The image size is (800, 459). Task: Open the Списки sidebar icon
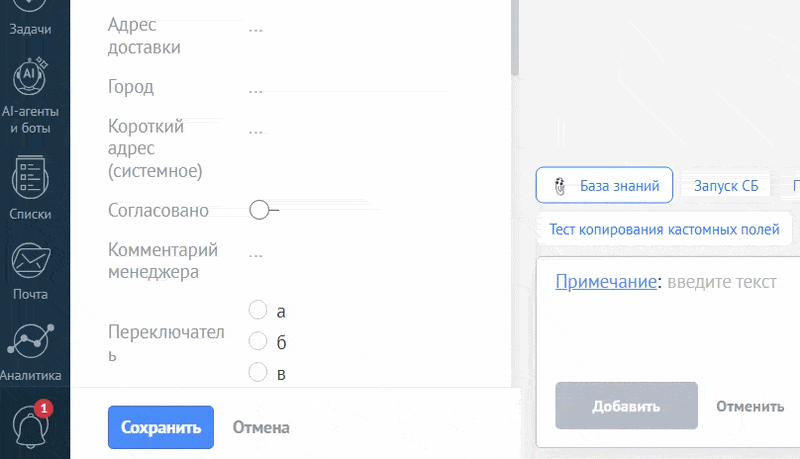(30, 177)
